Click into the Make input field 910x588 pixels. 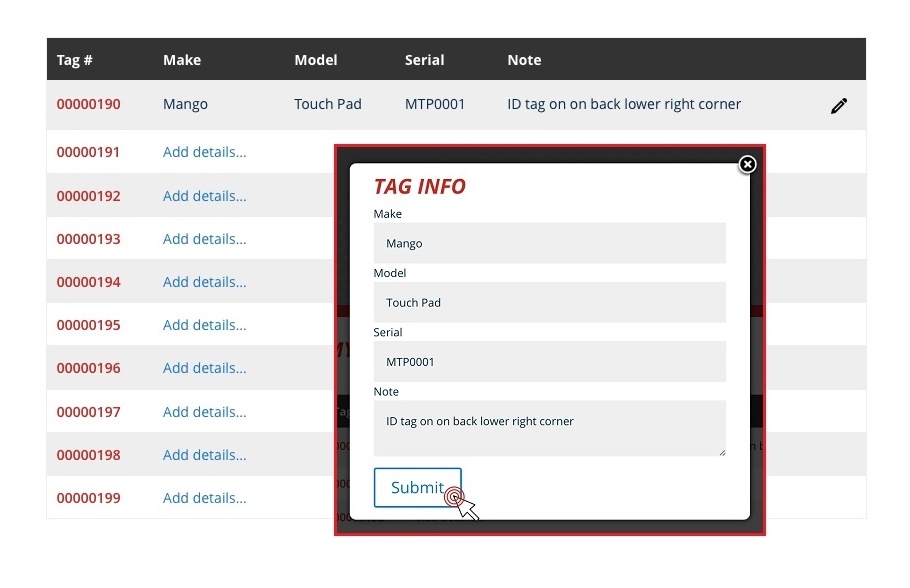pos(549,243)
